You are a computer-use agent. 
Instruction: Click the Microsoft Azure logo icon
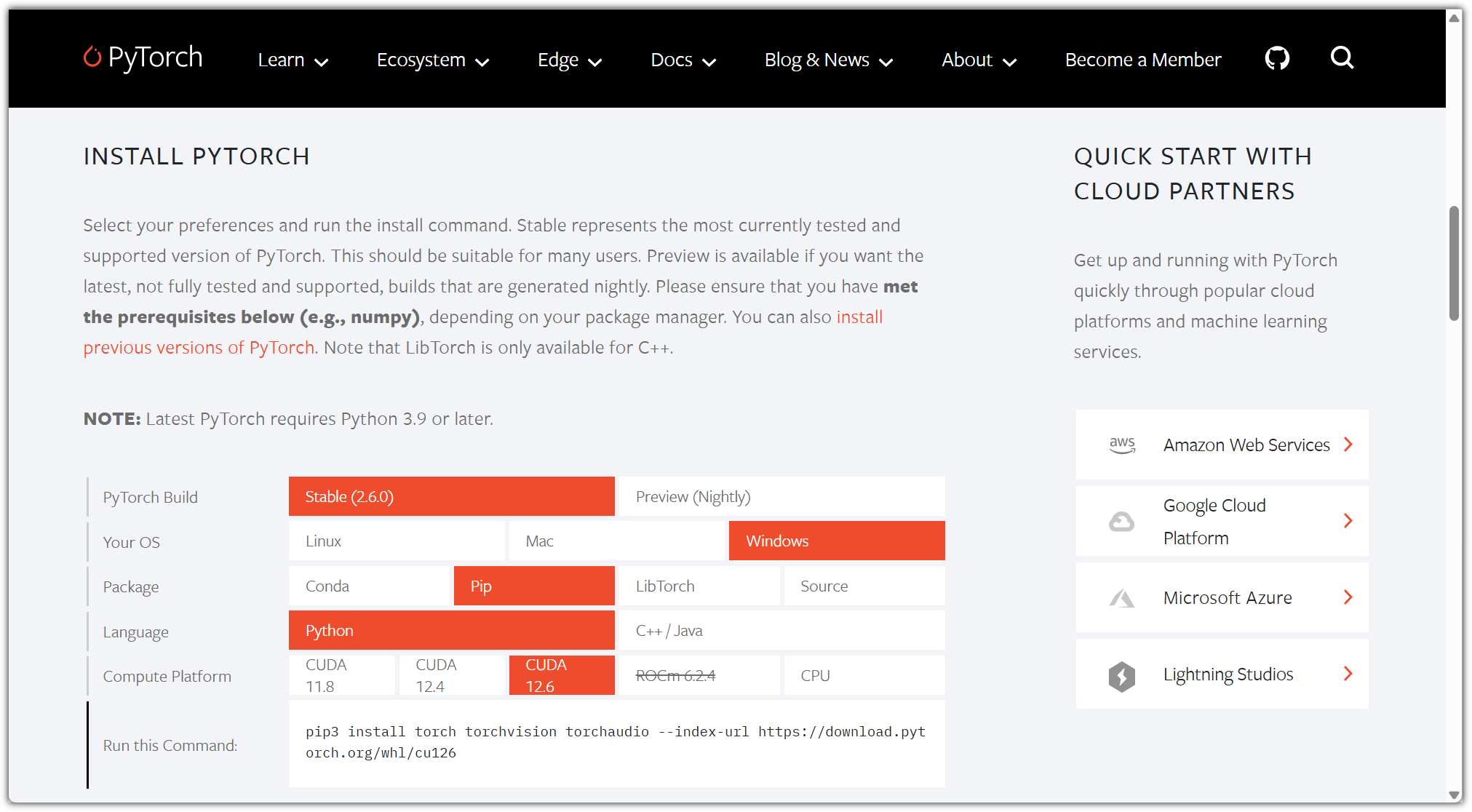1121,598
